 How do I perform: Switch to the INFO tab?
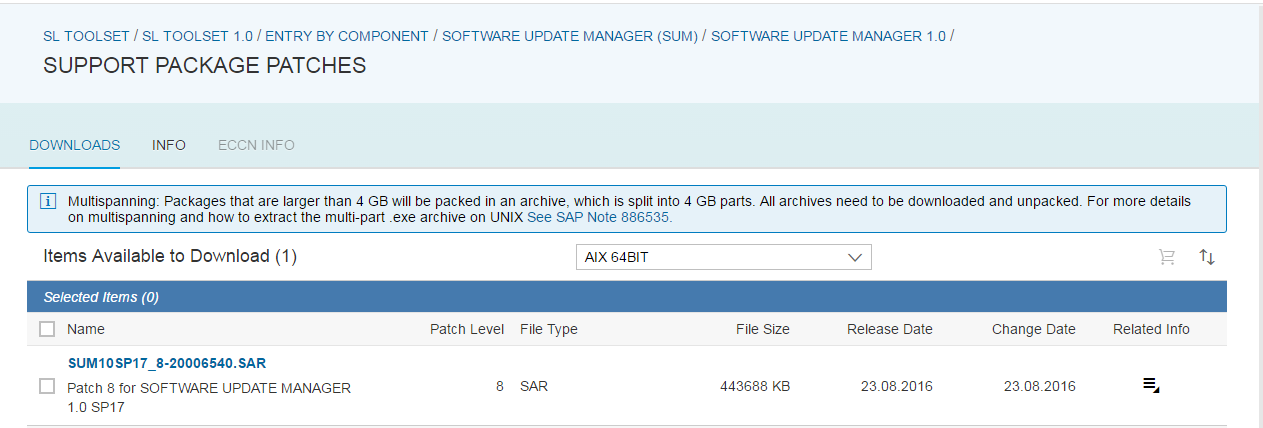169,145
